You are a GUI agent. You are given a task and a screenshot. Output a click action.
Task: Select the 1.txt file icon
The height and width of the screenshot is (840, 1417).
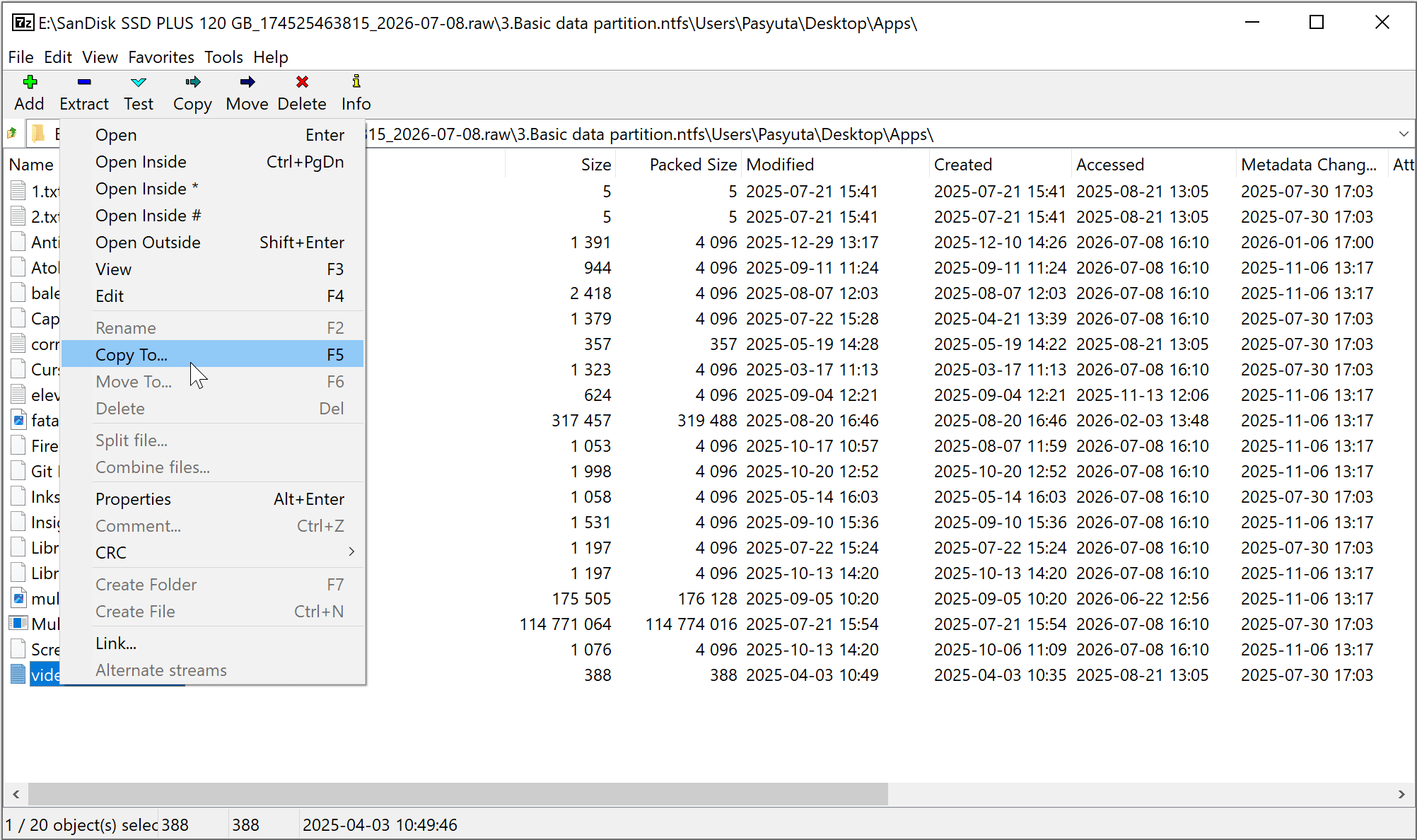18,191
